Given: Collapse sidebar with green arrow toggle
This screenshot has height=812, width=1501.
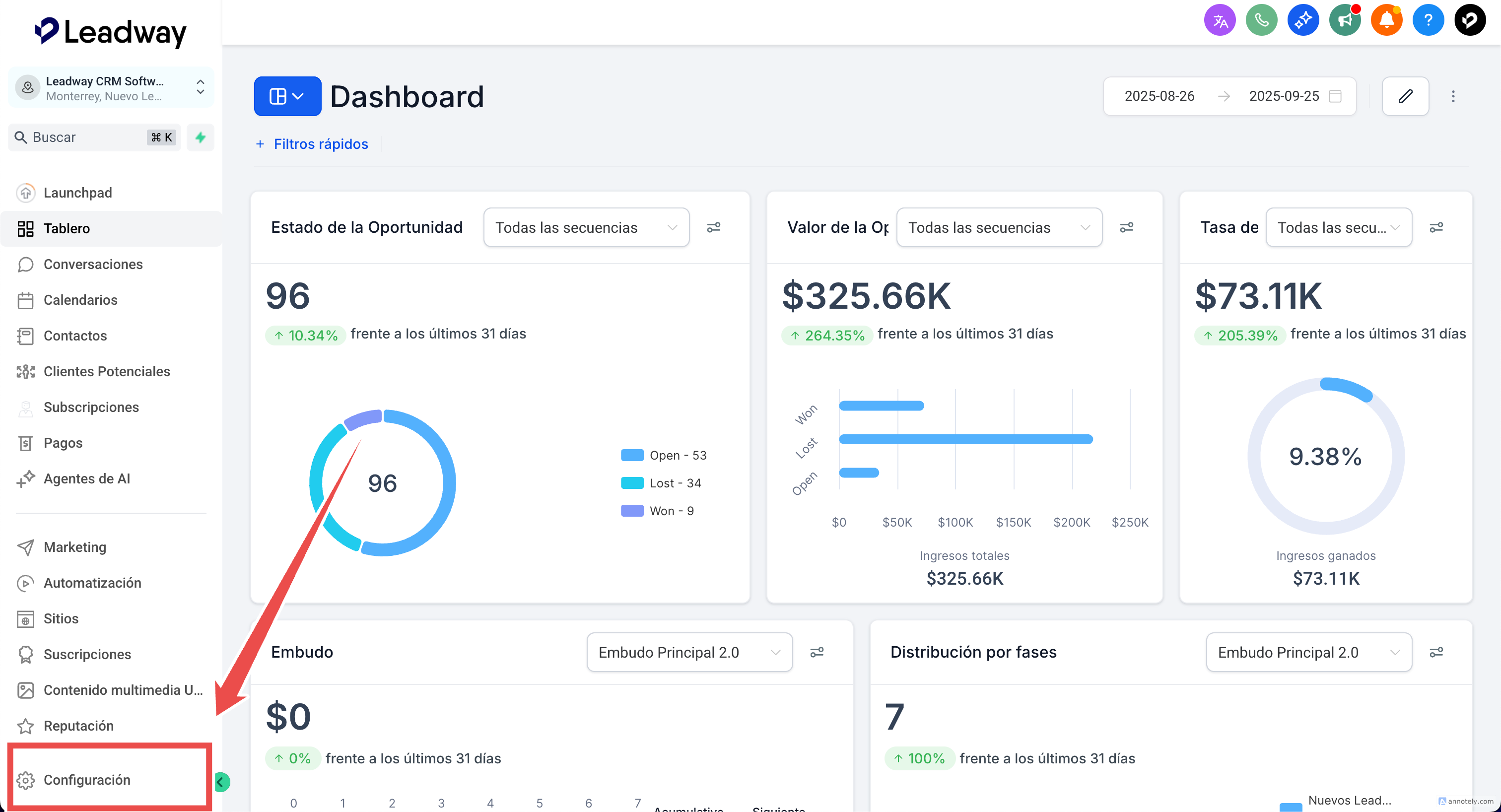Looking at the screenshot, I should [x=221, y=782].
